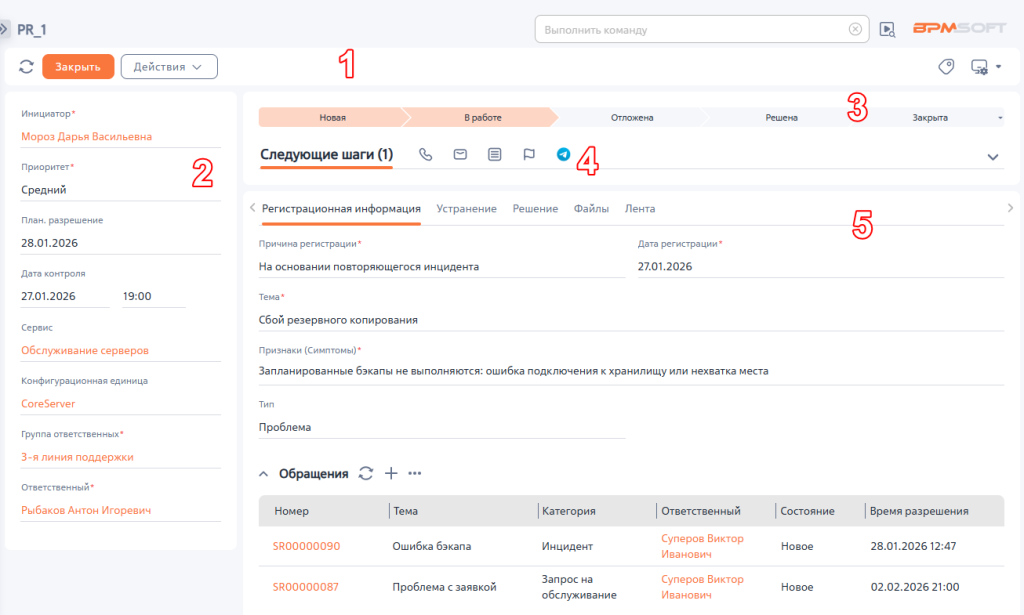Viewport: 1024px width, 615px height.
Task: Add new record to Обращения with plus icon
Action: pos(391,473)
